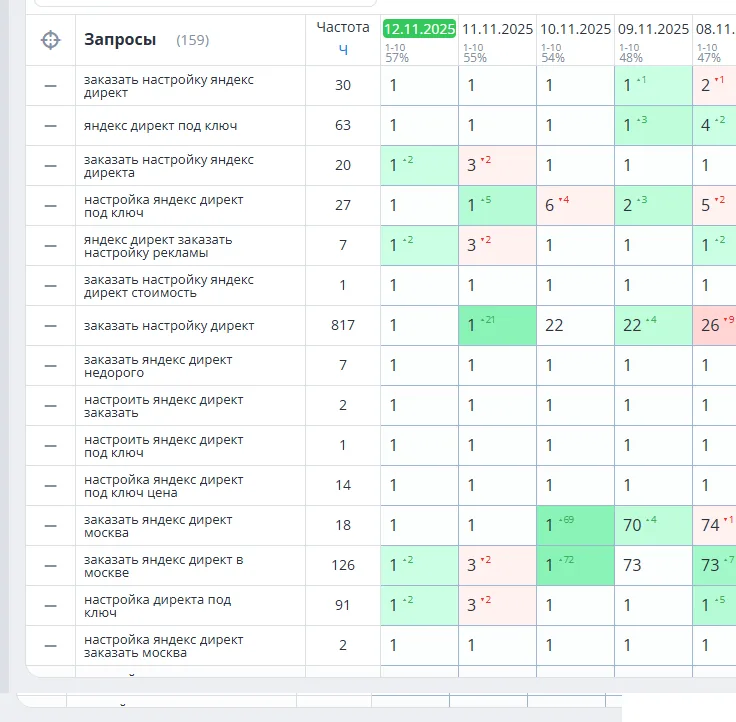Click the dash icon beside 'заказать настройку директ'
736x722 pixels.
pos(51,326)
